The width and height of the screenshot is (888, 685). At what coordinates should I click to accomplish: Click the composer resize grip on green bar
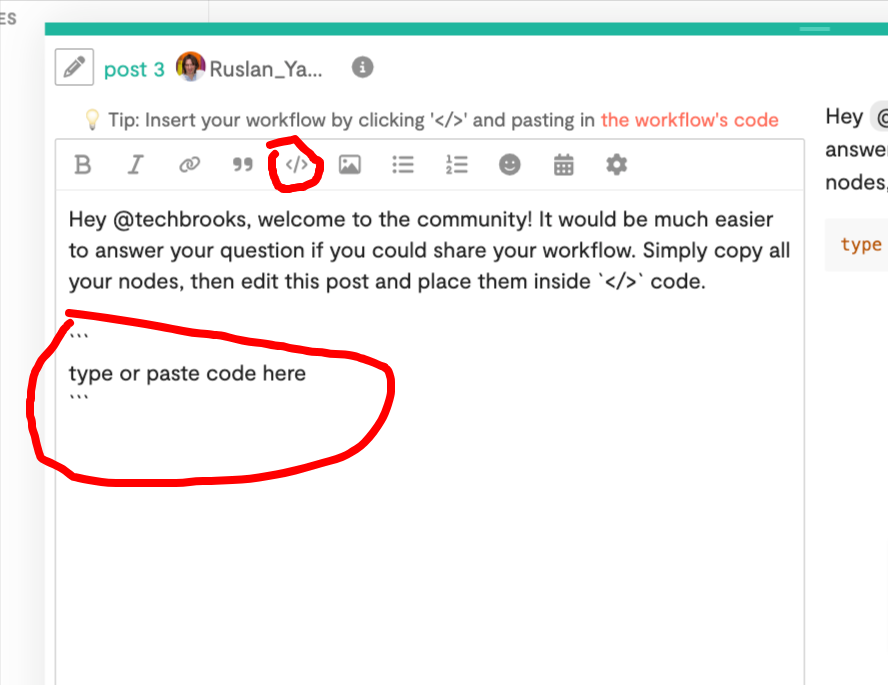pos(815,29)
